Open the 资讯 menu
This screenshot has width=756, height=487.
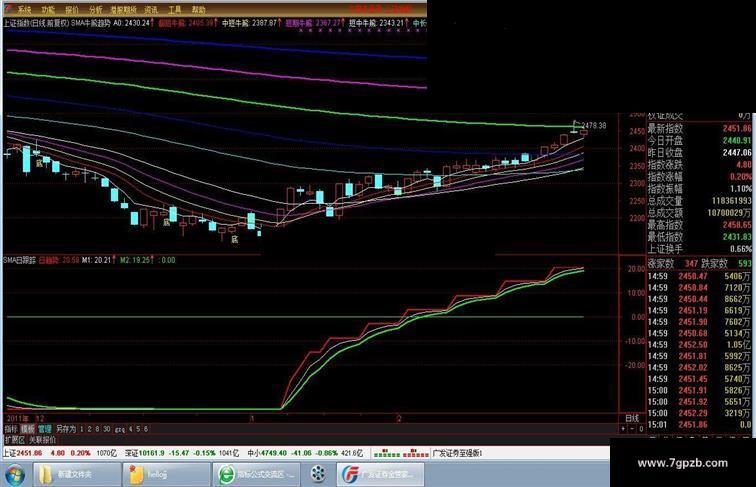click(151, 9)
